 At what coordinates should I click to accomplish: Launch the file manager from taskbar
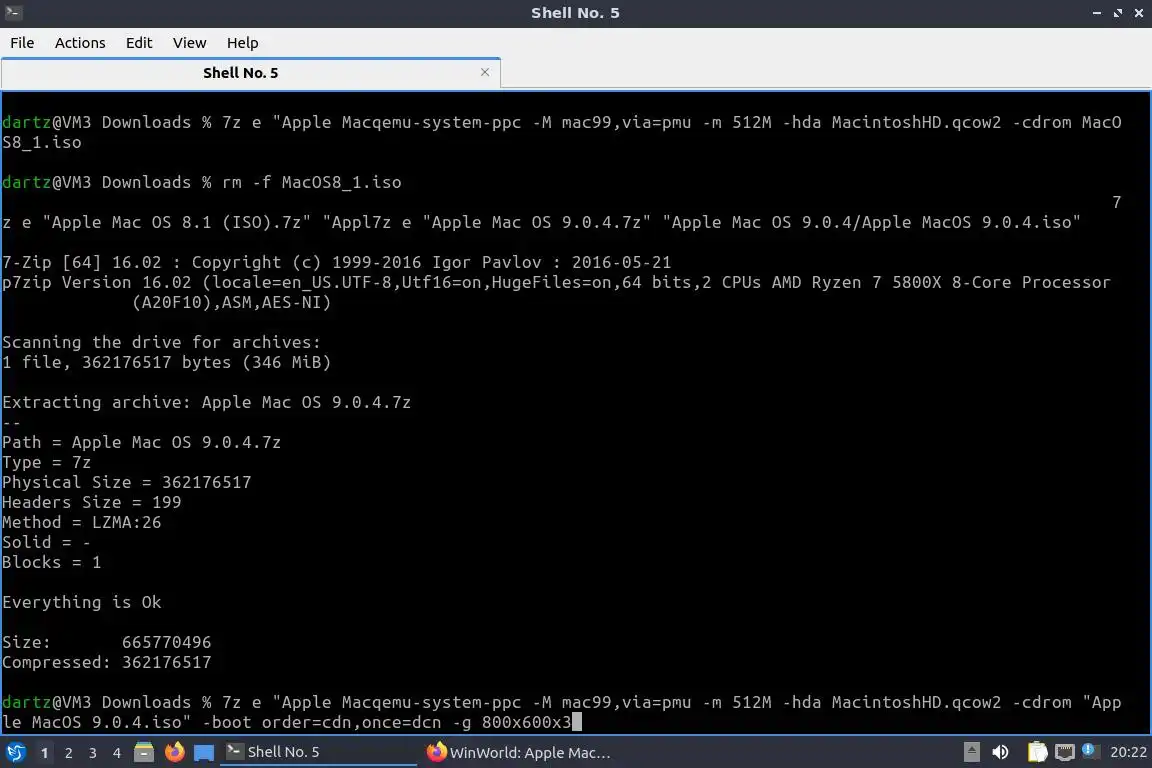tap(144, 752)
